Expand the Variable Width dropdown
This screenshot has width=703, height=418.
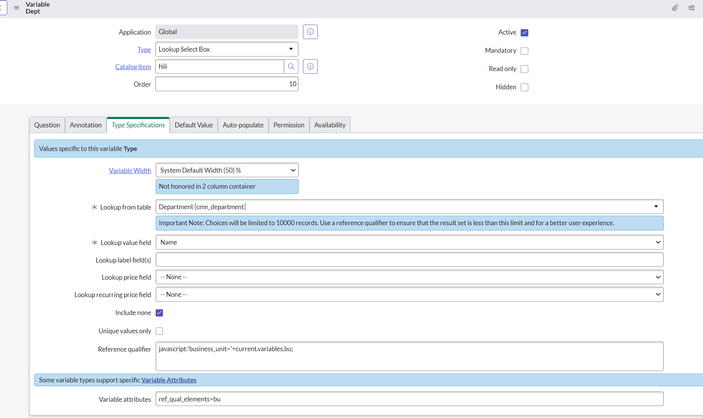point(227,171)
